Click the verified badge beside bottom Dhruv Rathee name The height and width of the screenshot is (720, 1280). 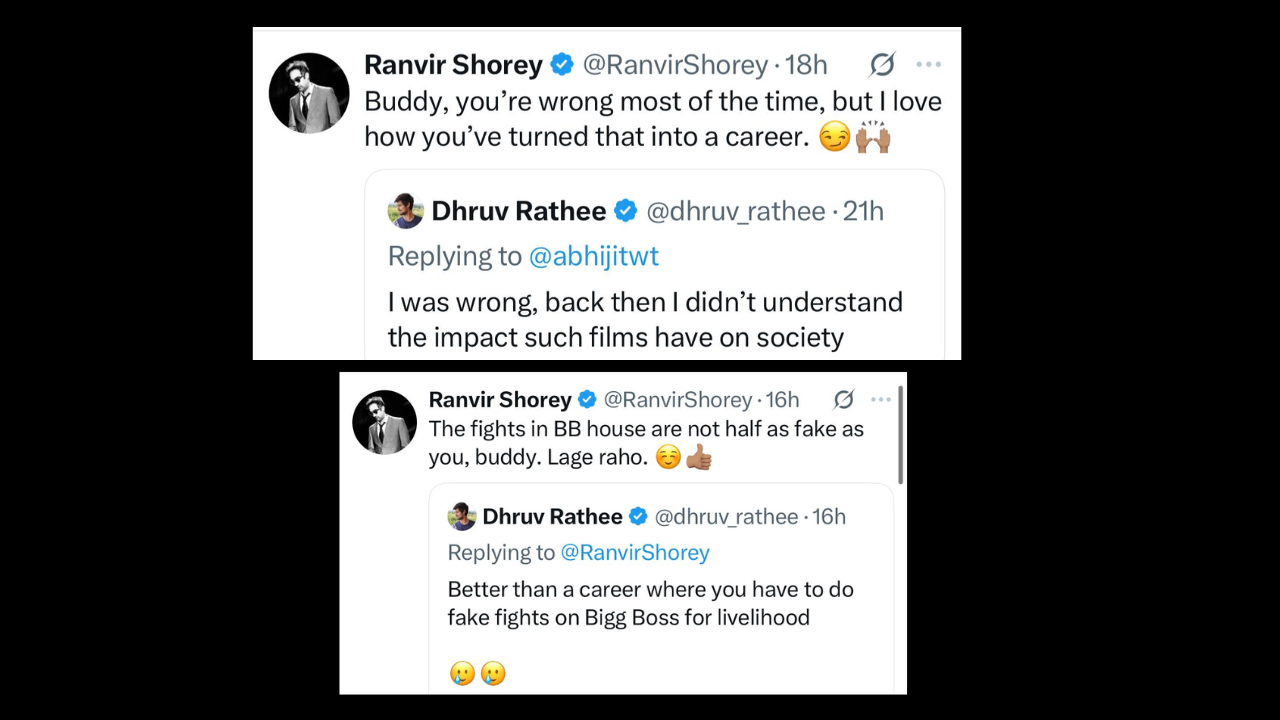pos(637,516)
